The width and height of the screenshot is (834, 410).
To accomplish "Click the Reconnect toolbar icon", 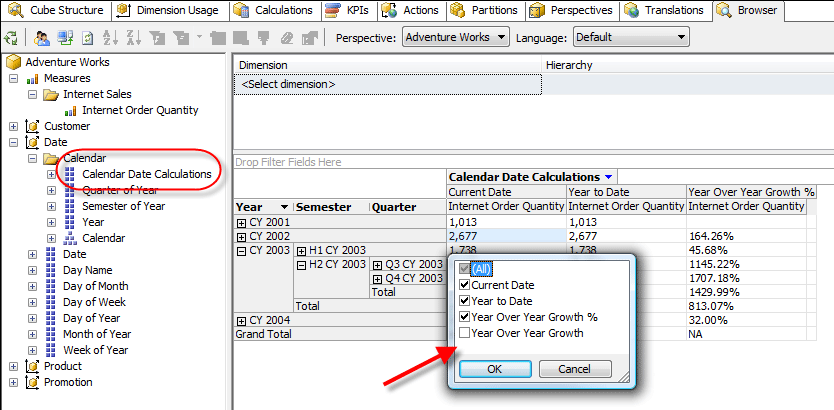I will [65, 37].
